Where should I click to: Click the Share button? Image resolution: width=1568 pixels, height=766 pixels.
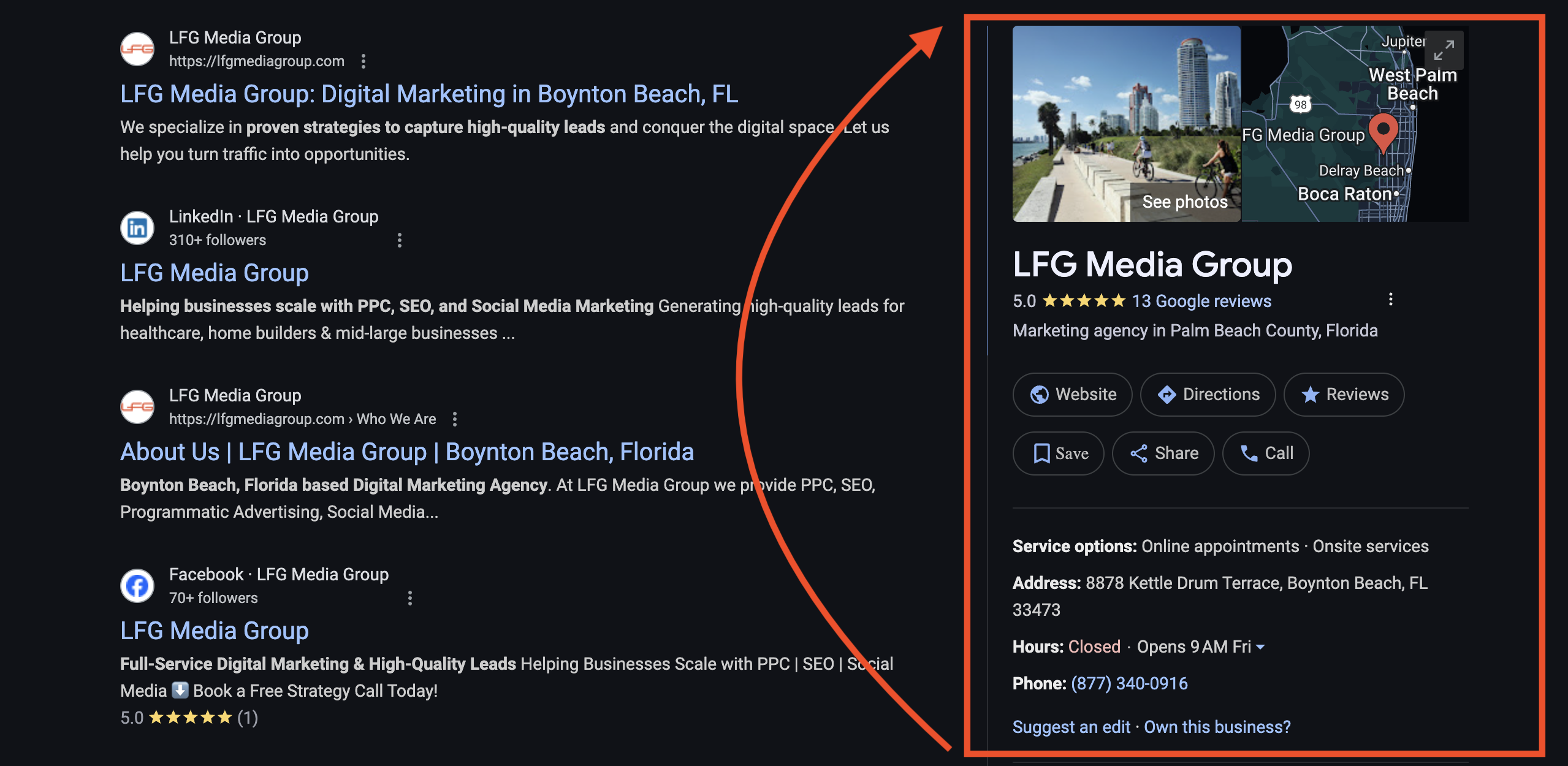pyautogui.click(x=1163, y=453)
